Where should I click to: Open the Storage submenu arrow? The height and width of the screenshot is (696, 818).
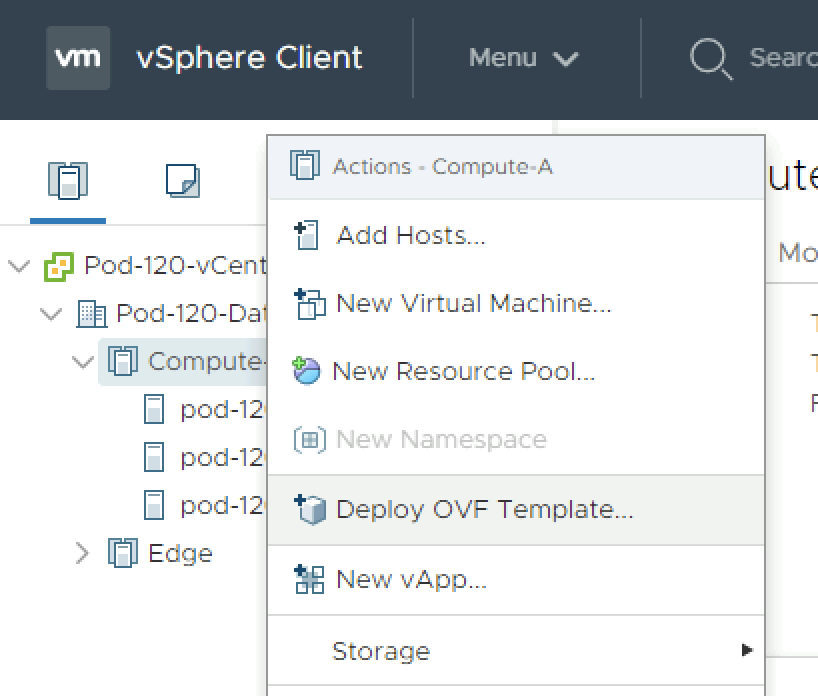(x=746, y=651)
